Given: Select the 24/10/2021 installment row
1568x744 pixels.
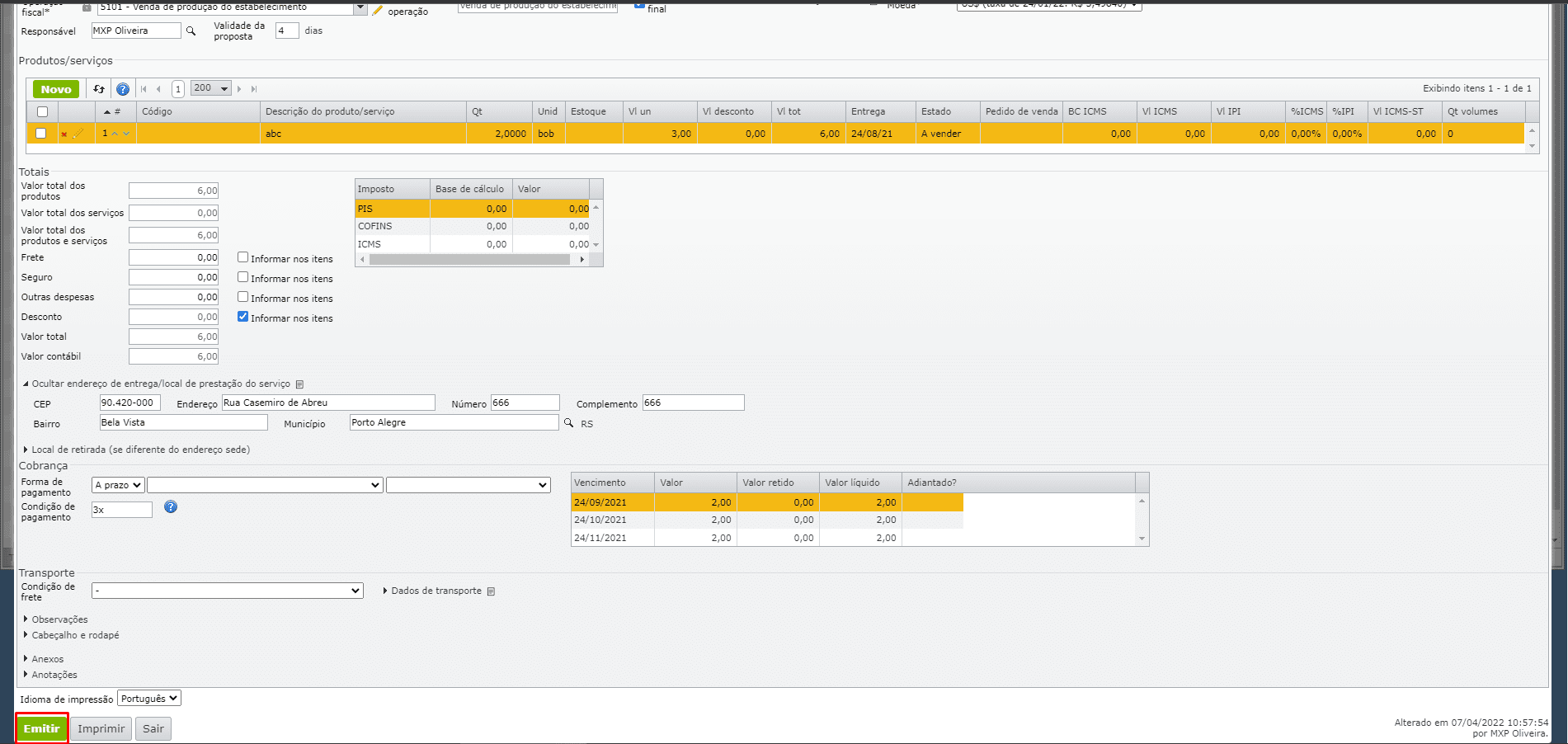Looking at the screenshot, I should [767, 520].
